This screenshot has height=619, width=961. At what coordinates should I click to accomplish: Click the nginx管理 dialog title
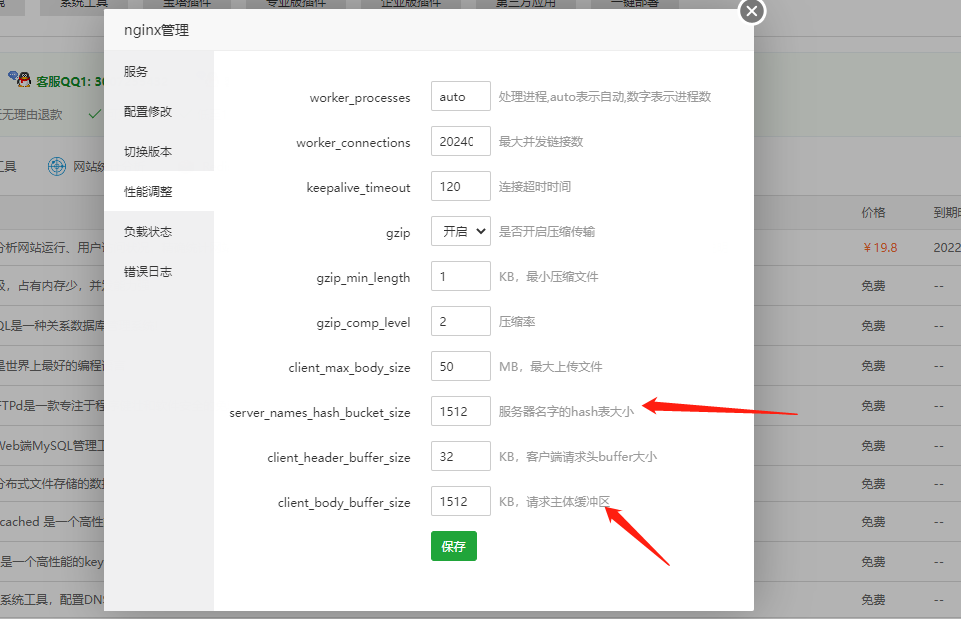[156, 30]
